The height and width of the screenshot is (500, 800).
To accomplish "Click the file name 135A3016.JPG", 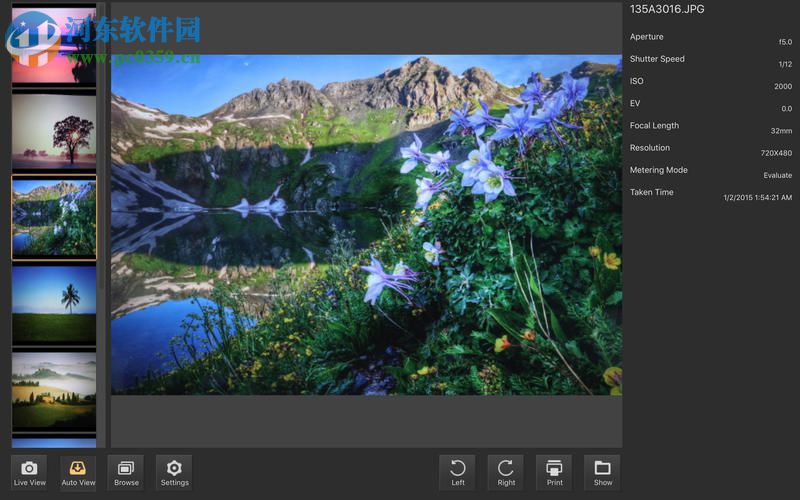I will point(667,9).
